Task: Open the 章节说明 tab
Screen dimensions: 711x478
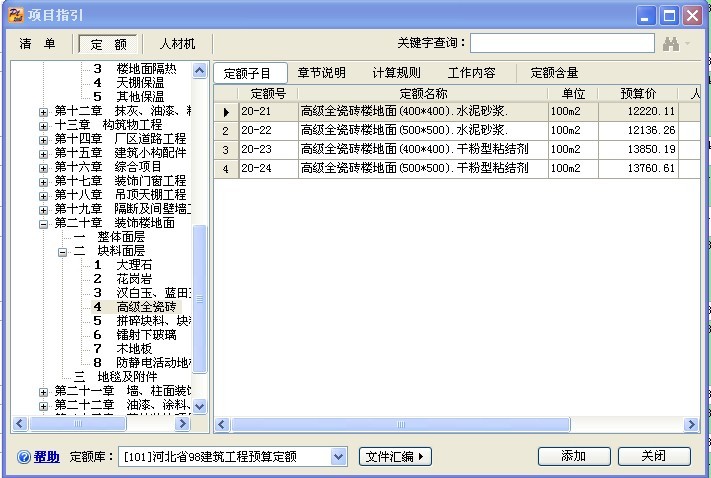Action: click(321, 73)
